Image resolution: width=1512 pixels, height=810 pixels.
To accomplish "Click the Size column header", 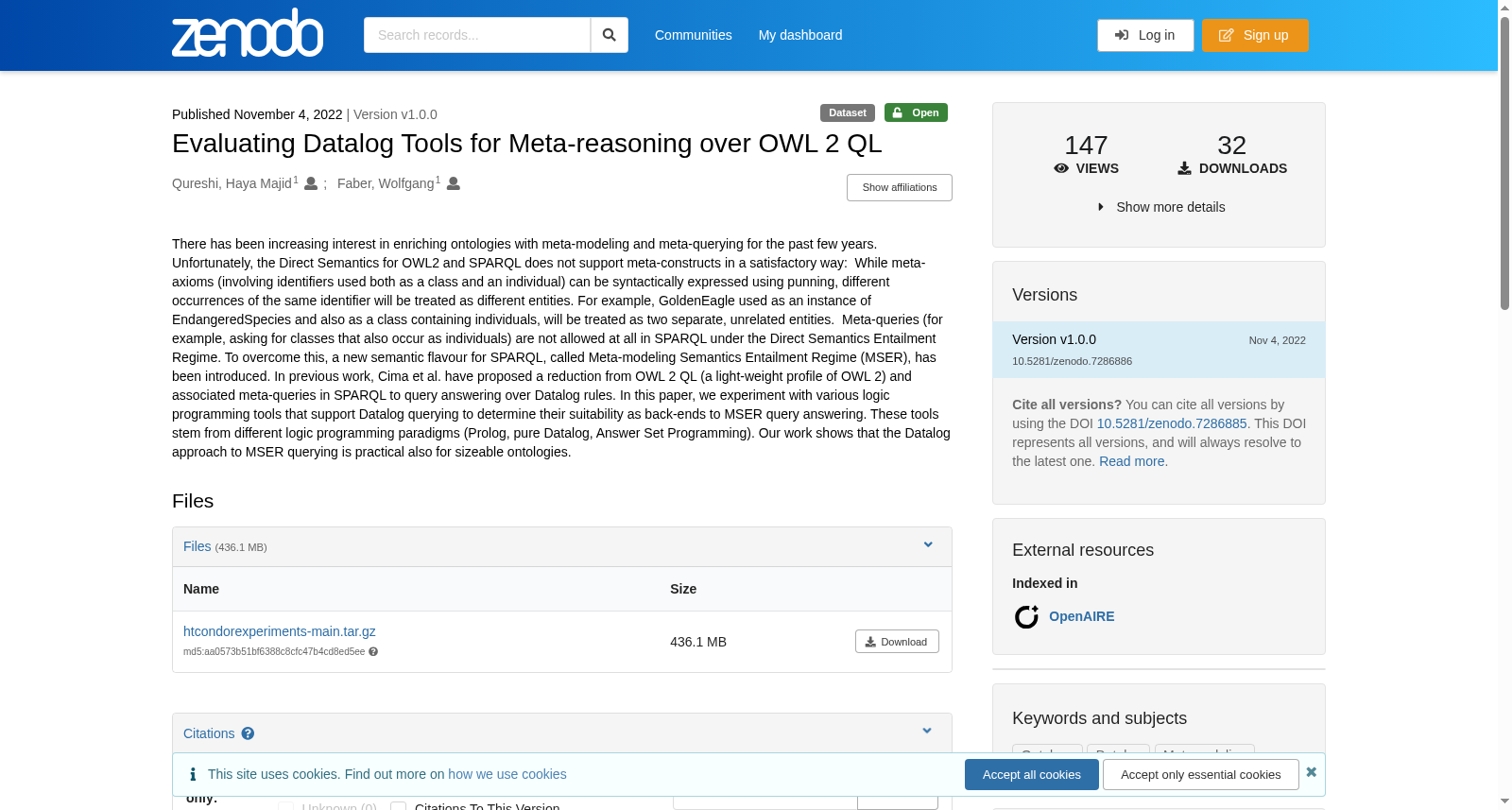I will (x=683, y=589).
